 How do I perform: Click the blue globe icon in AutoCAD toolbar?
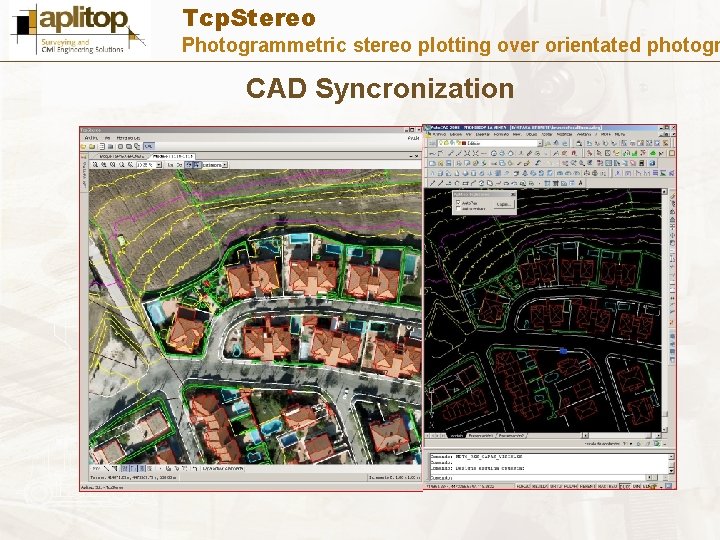[x=652, y=163]
